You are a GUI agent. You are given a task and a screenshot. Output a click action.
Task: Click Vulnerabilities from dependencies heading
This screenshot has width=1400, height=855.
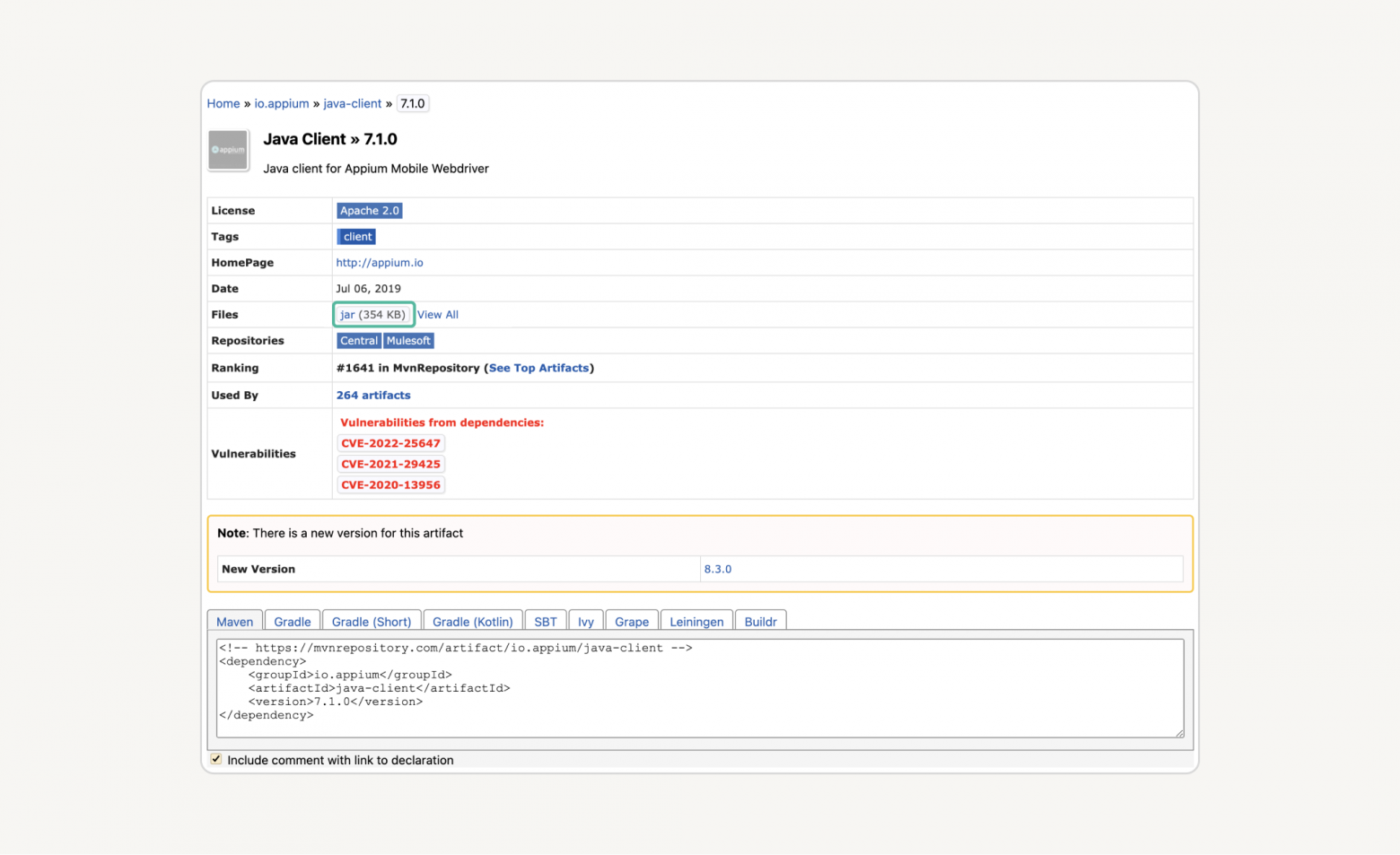pos(442,423)
